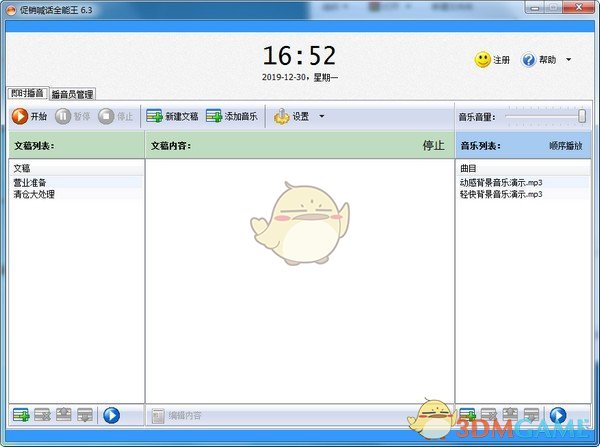Open 帮助 help question mark icon
This screenshot has width=600, height=447.
point(529,60)
